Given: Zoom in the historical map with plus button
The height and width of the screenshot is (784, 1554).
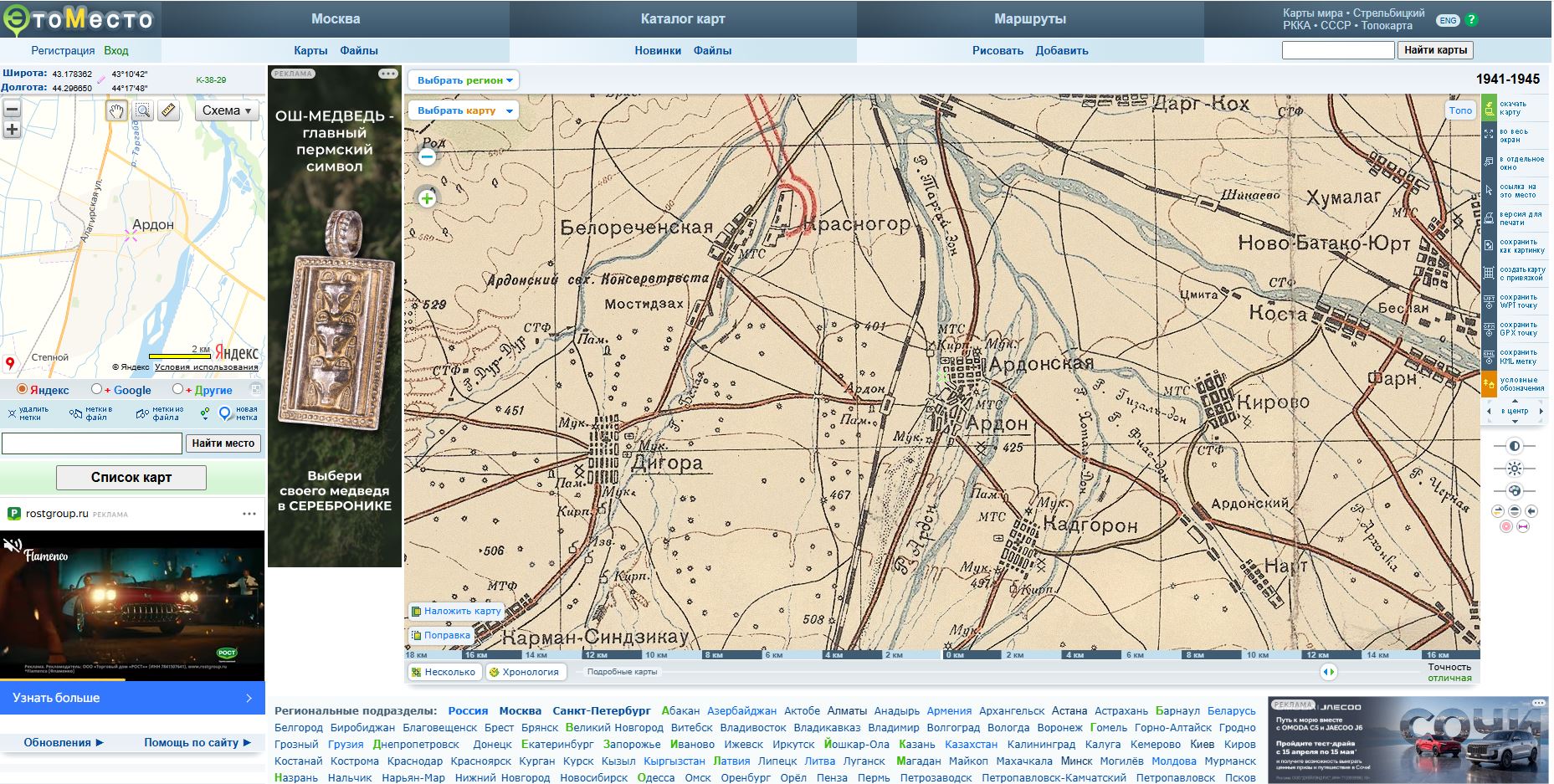Looking at the screenshot, I should (x=428, y=198).
